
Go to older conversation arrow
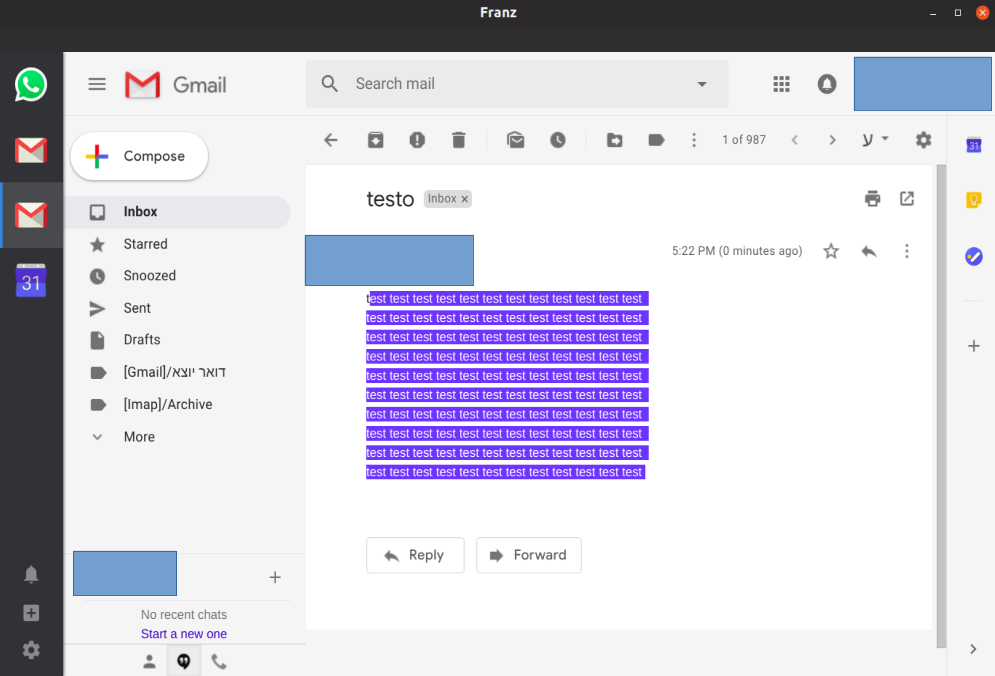point(833,140)
